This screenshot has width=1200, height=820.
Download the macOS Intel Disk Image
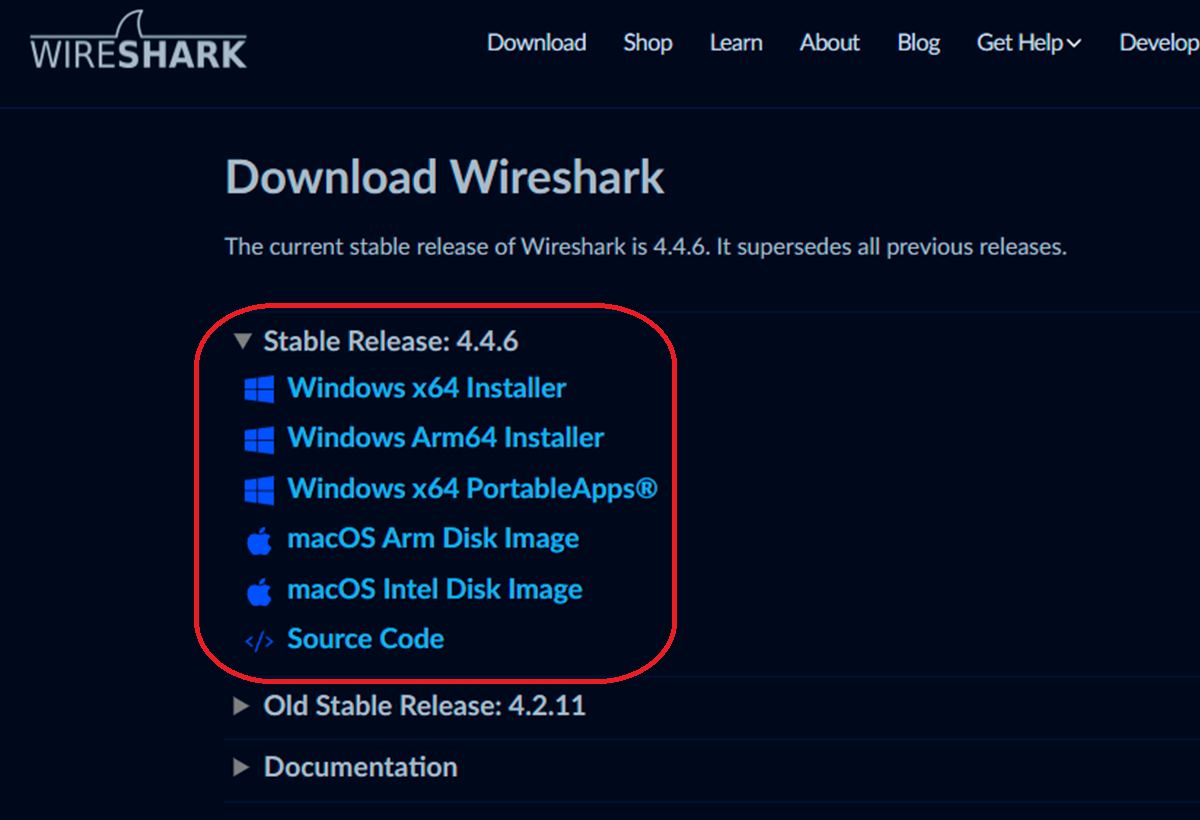(x=435, y=590)
